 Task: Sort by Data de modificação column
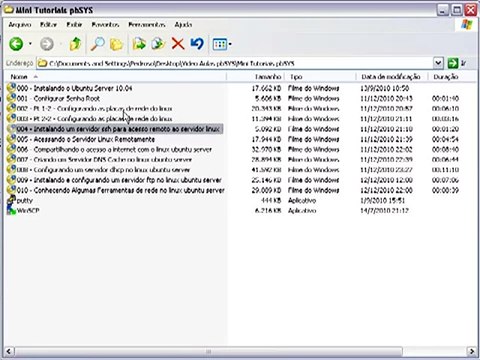point(392,77)
